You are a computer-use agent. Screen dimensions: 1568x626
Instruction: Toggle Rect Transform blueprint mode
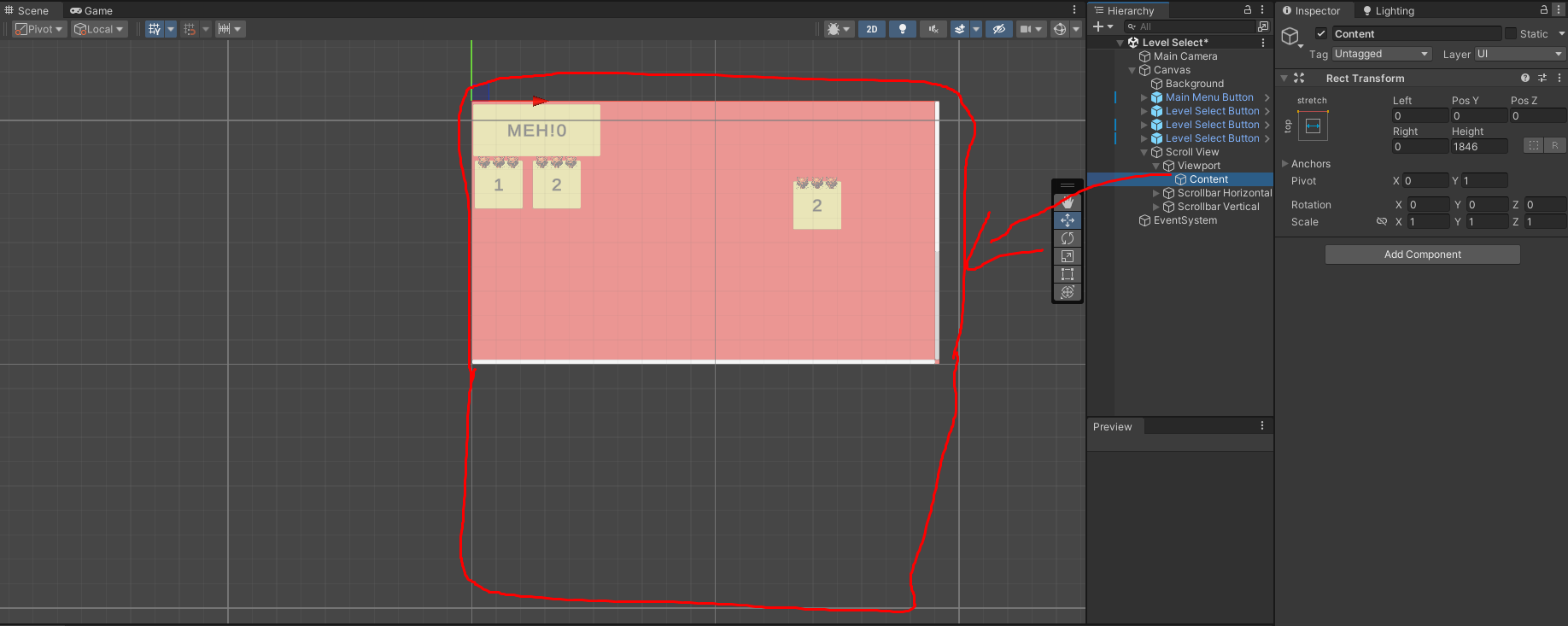pos(1534,146)
